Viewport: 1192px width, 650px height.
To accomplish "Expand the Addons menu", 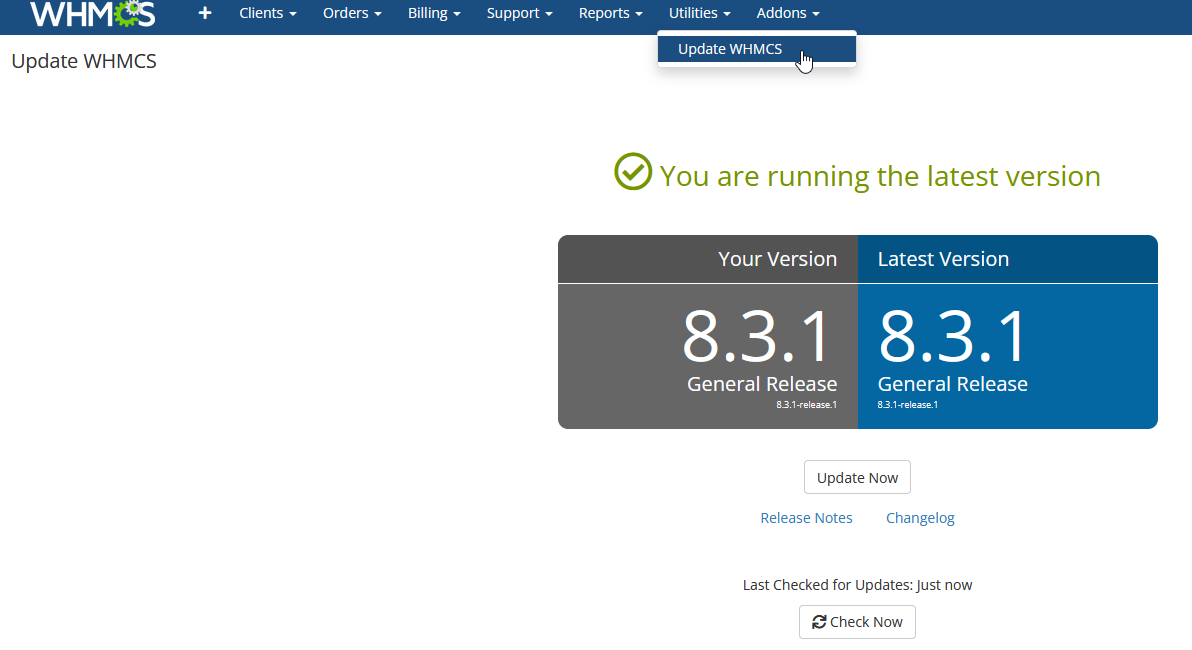I will click(x=788, y=13).
